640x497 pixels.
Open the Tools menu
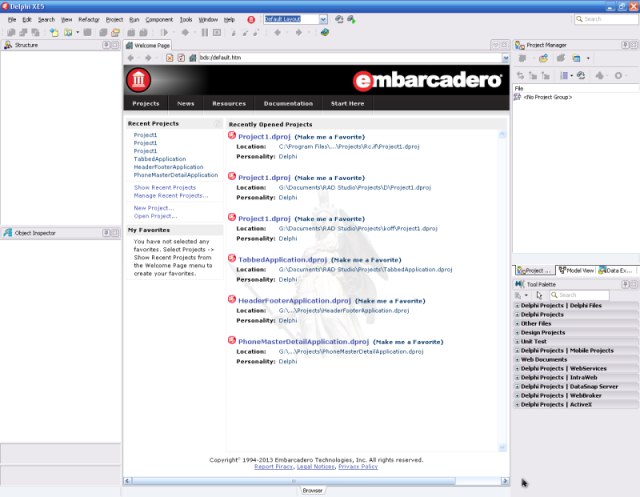pos(186,20)
